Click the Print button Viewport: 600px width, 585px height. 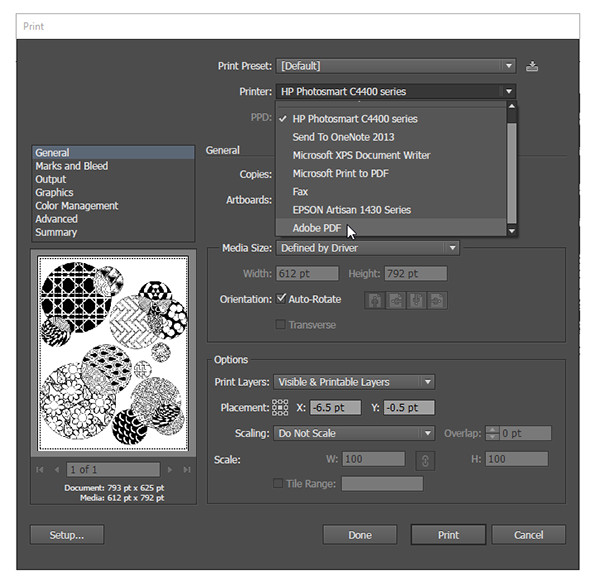click(448, 534)
